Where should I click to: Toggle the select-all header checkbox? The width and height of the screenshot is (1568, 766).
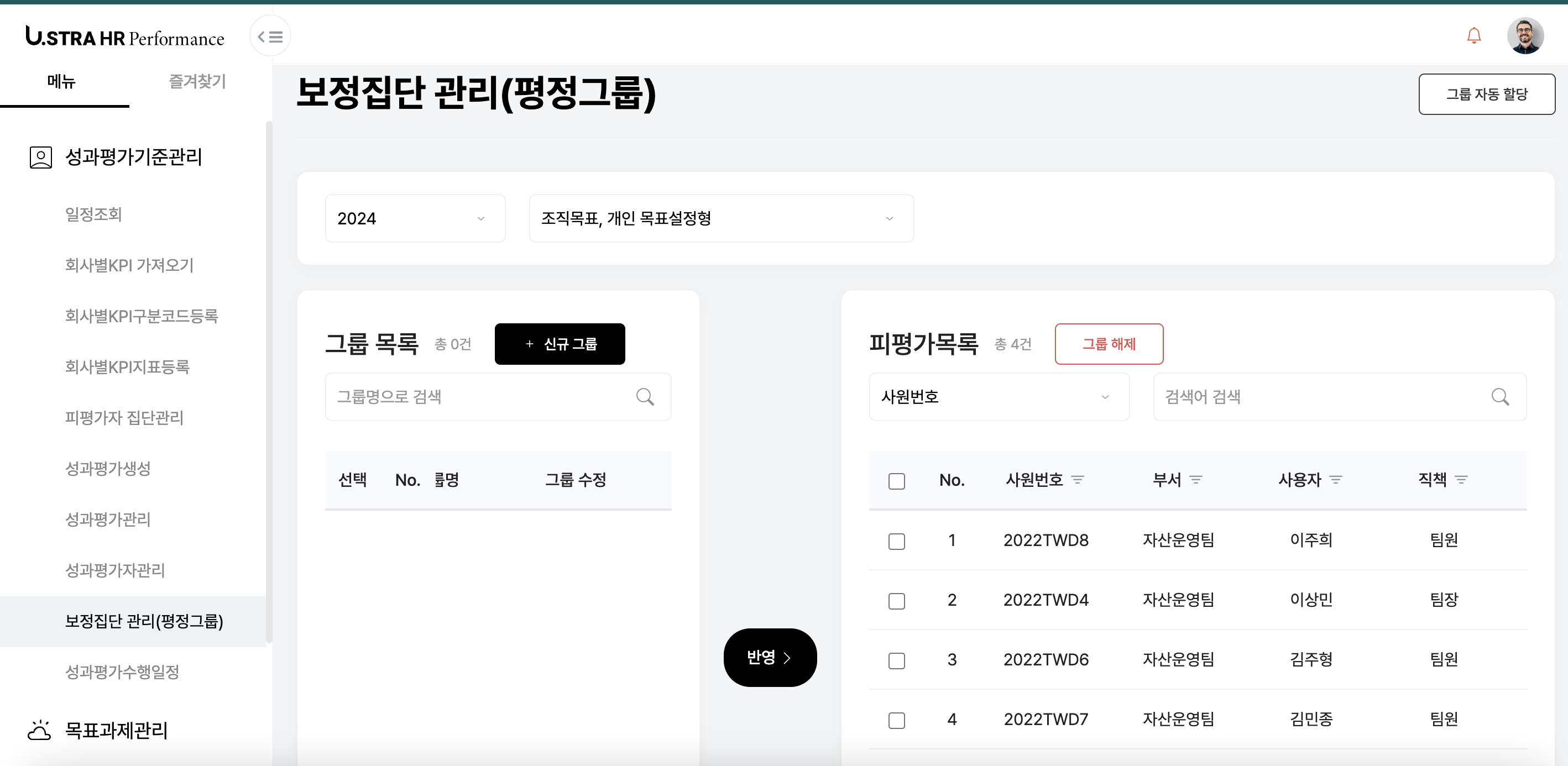[896, 481]
